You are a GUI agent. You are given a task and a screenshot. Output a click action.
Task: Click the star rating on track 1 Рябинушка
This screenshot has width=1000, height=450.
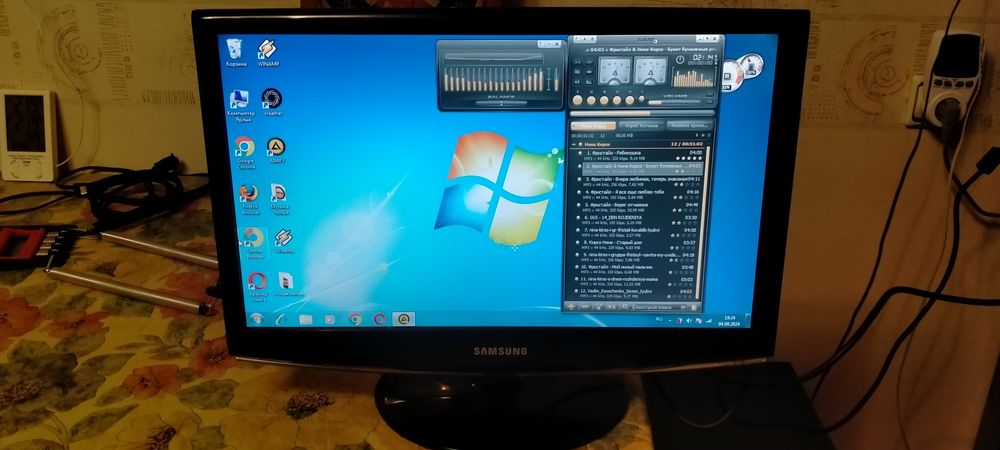point(689,158)
